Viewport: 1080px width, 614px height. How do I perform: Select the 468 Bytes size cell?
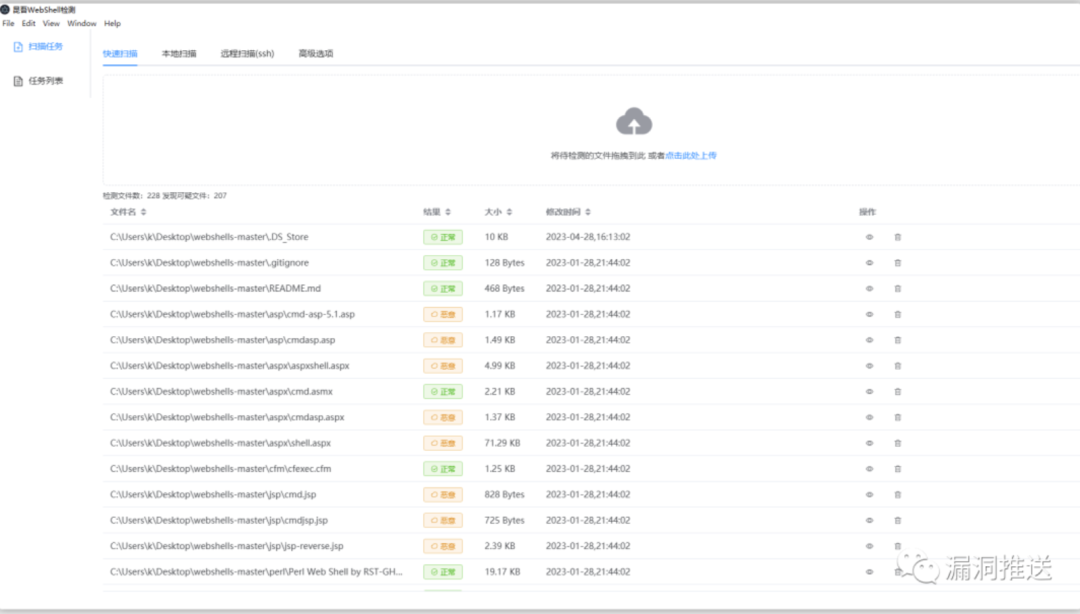tap(504, 289)
